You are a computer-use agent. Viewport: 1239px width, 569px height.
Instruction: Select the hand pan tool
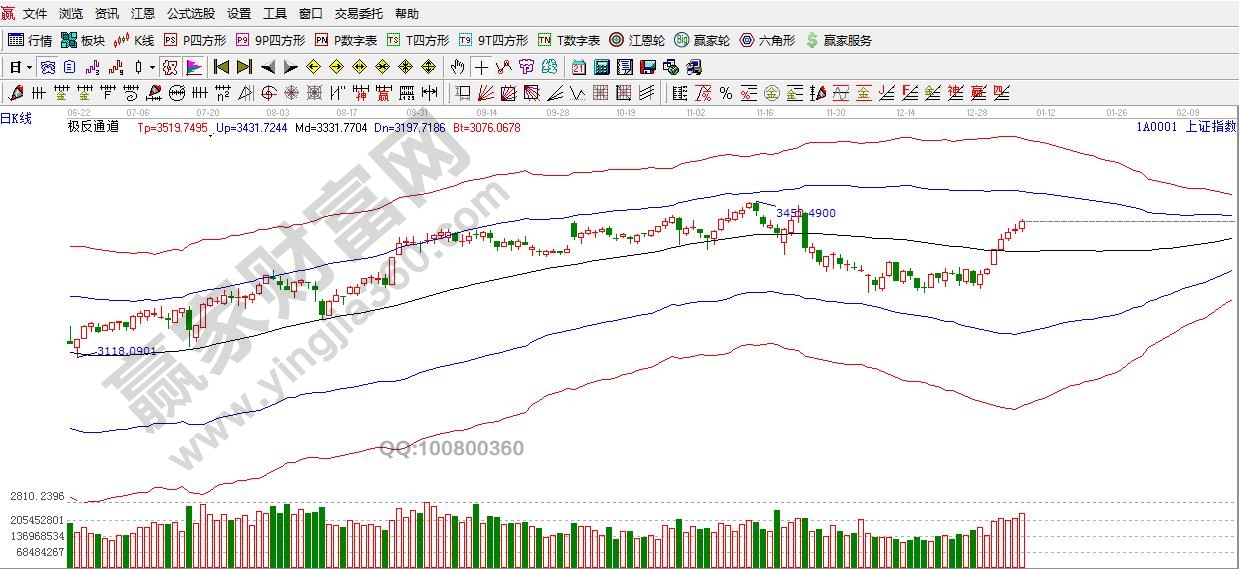click(x=457, y=67)
